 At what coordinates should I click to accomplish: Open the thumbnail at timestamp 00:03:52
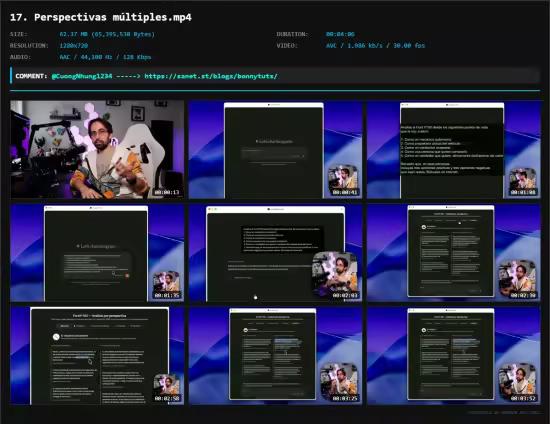click(x=454, y=356)
